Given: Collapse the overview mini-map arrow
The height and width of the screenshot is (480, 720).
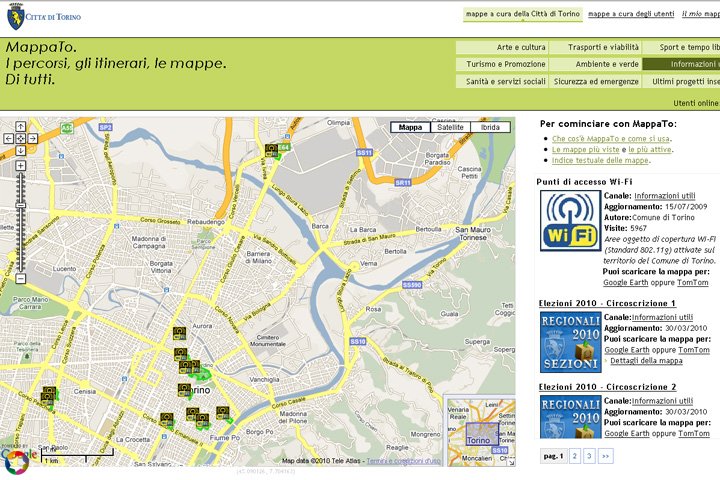Looking at the screenshot, I should coord(509,460).
